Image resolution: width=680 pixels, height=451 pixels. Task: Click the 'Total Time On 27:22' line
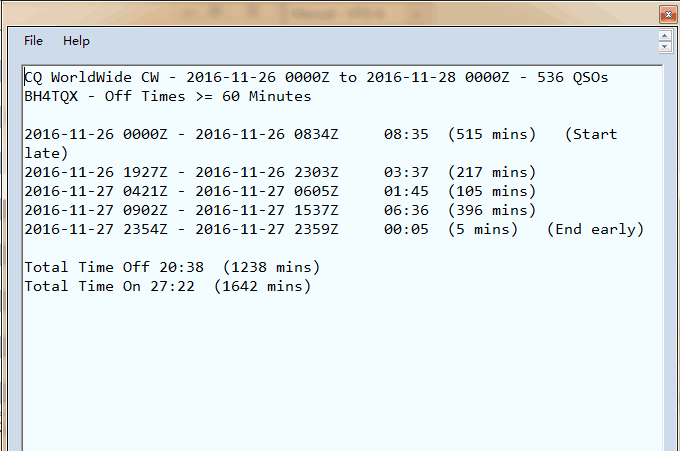[168, 287]
